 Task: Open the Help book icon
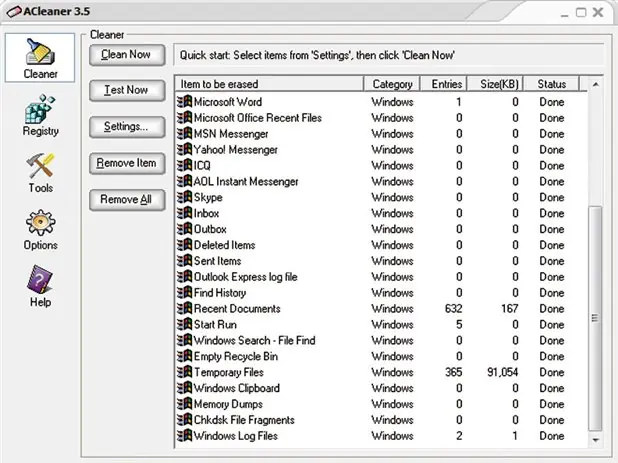tap(39, 279)
